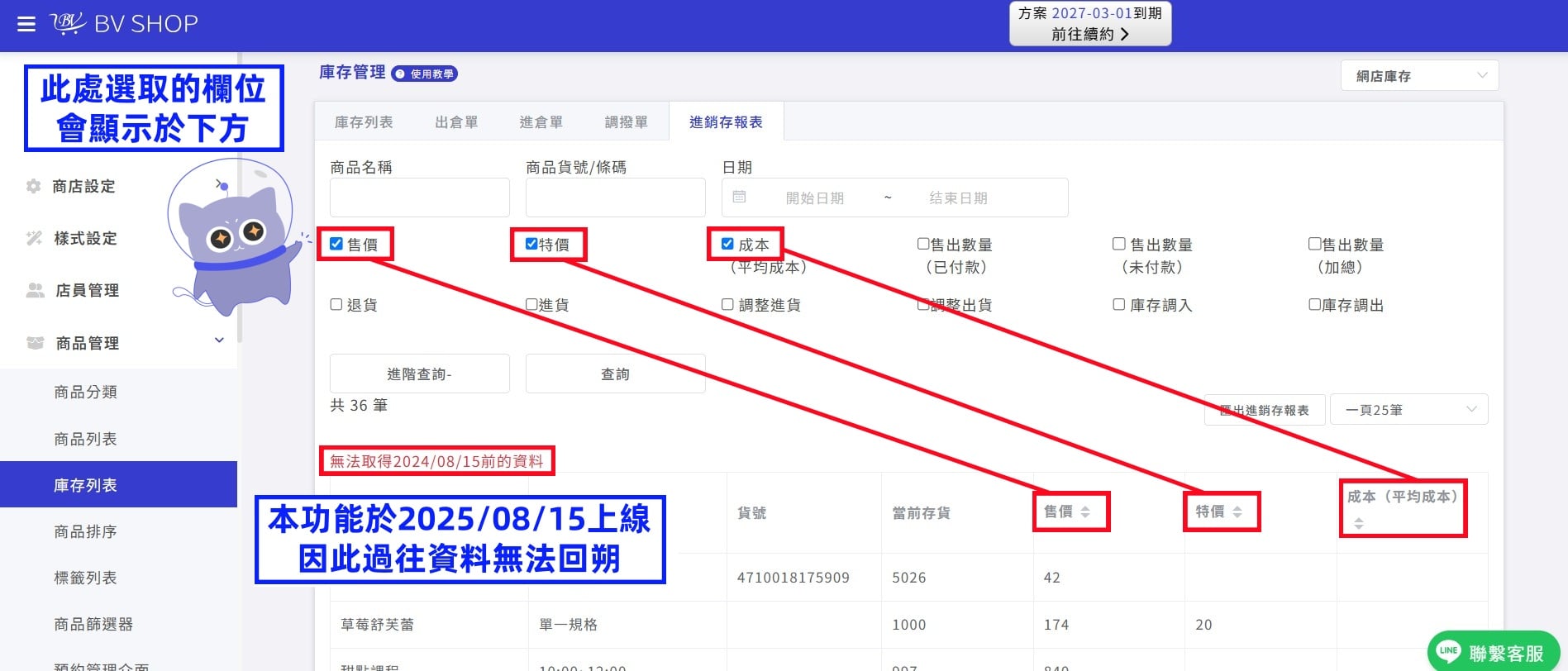This screenshot has height=671, width=1568.
Task: Open 商品分類 in the sidebar
Action: 85,392
